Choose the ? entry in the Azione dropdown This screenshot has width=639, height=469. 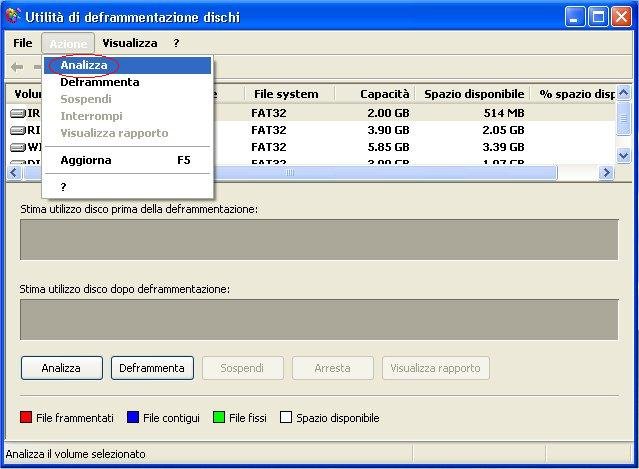(128, 187)
